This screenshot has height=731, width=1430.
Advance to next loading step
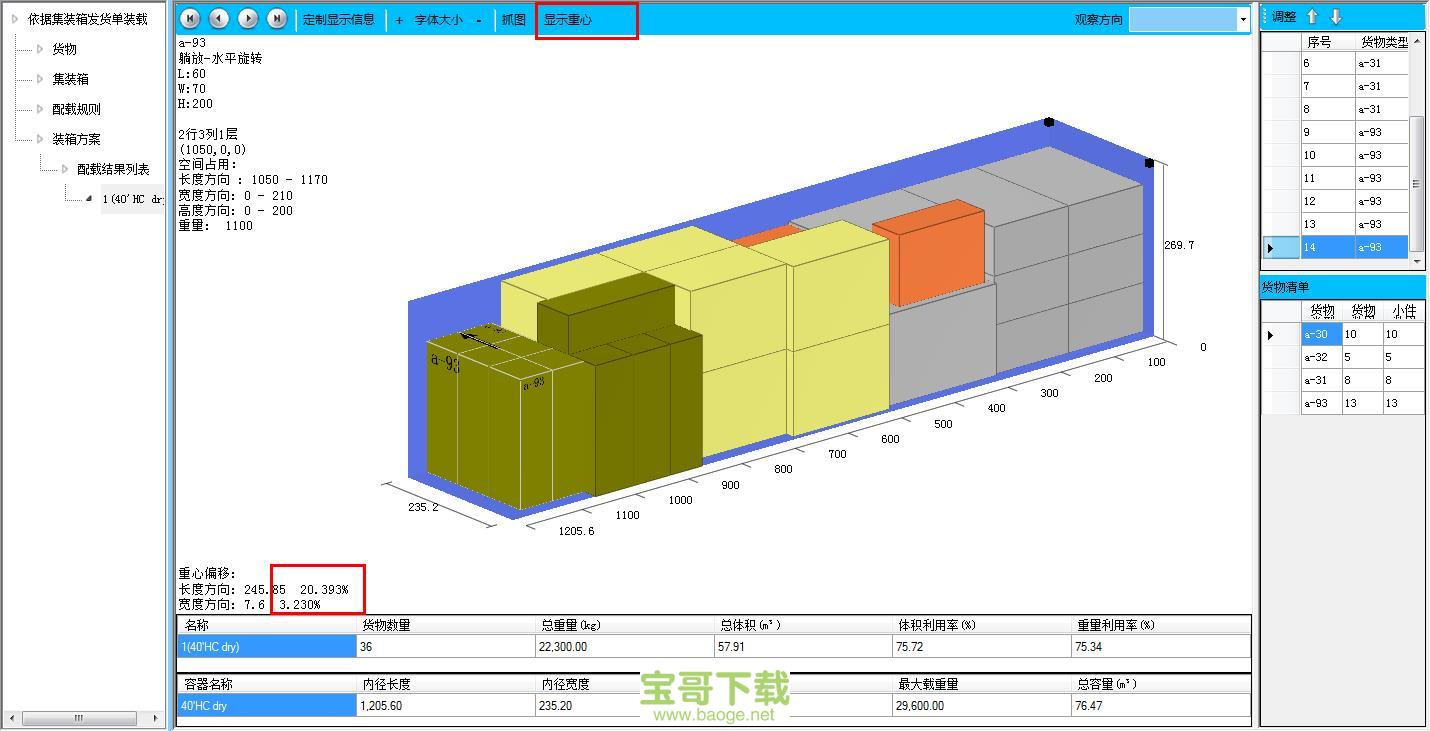(x=248, y=19)
